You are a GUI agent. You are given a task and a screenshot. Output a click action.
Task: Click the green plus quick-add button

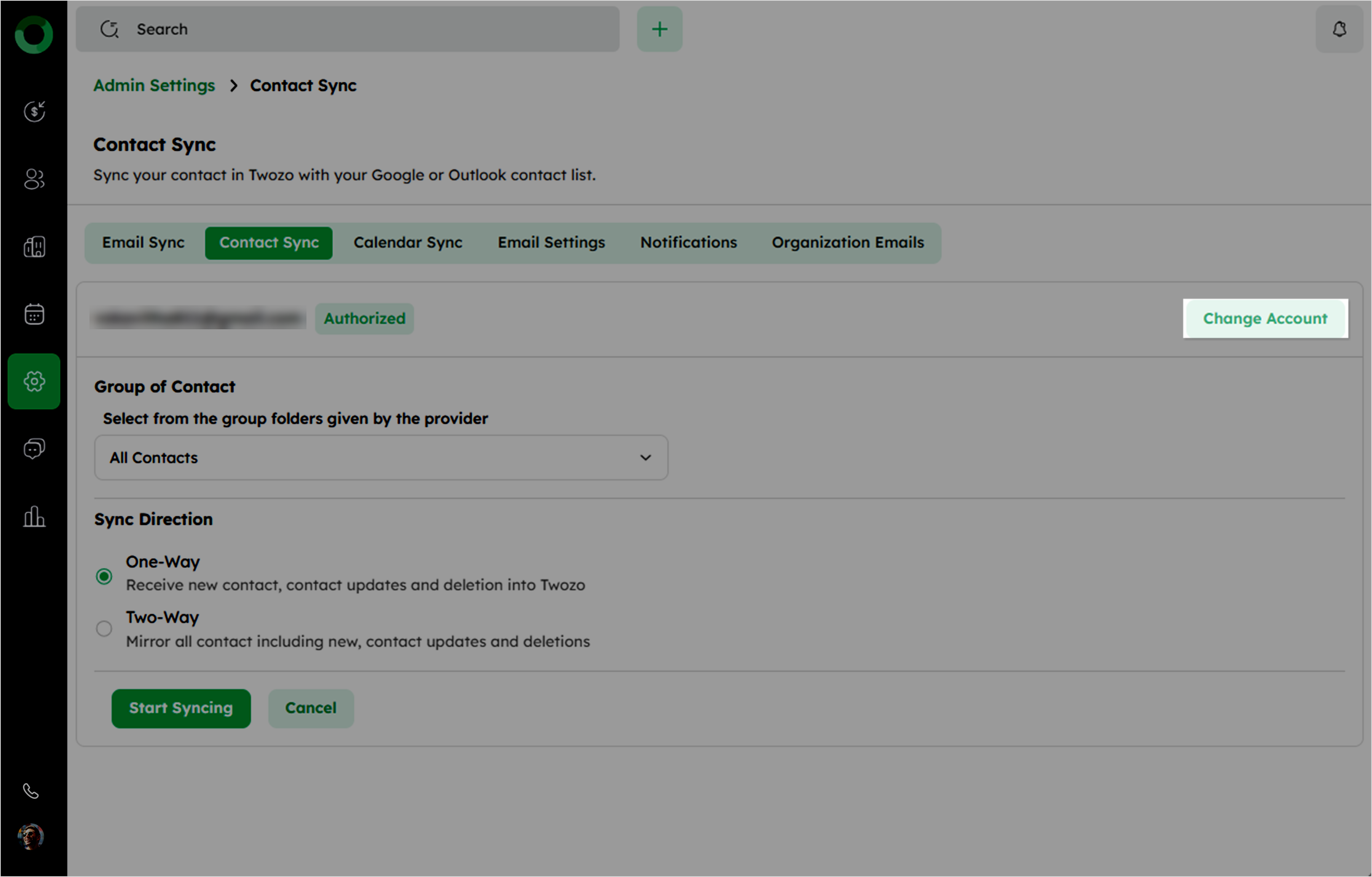tap(659, 29)
